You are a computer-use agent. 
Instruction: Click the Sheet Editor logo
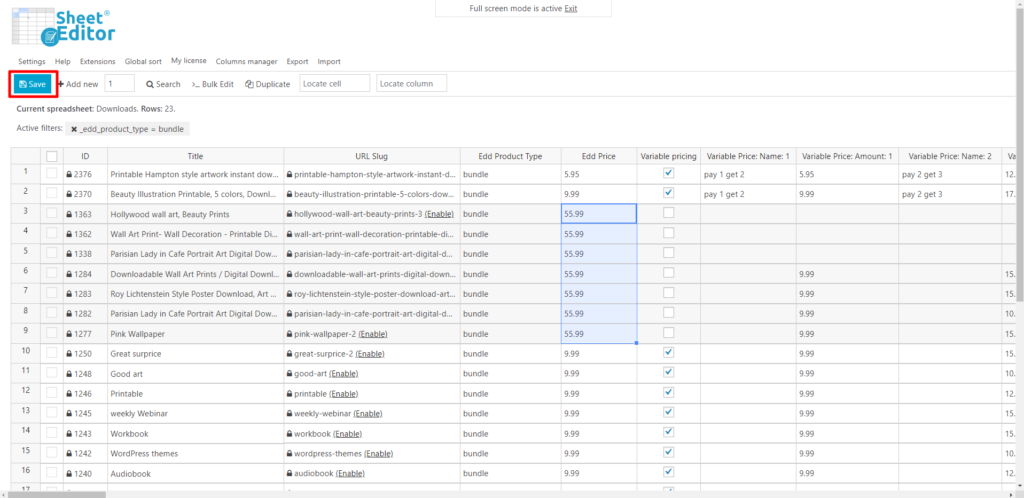coord(65,26)
